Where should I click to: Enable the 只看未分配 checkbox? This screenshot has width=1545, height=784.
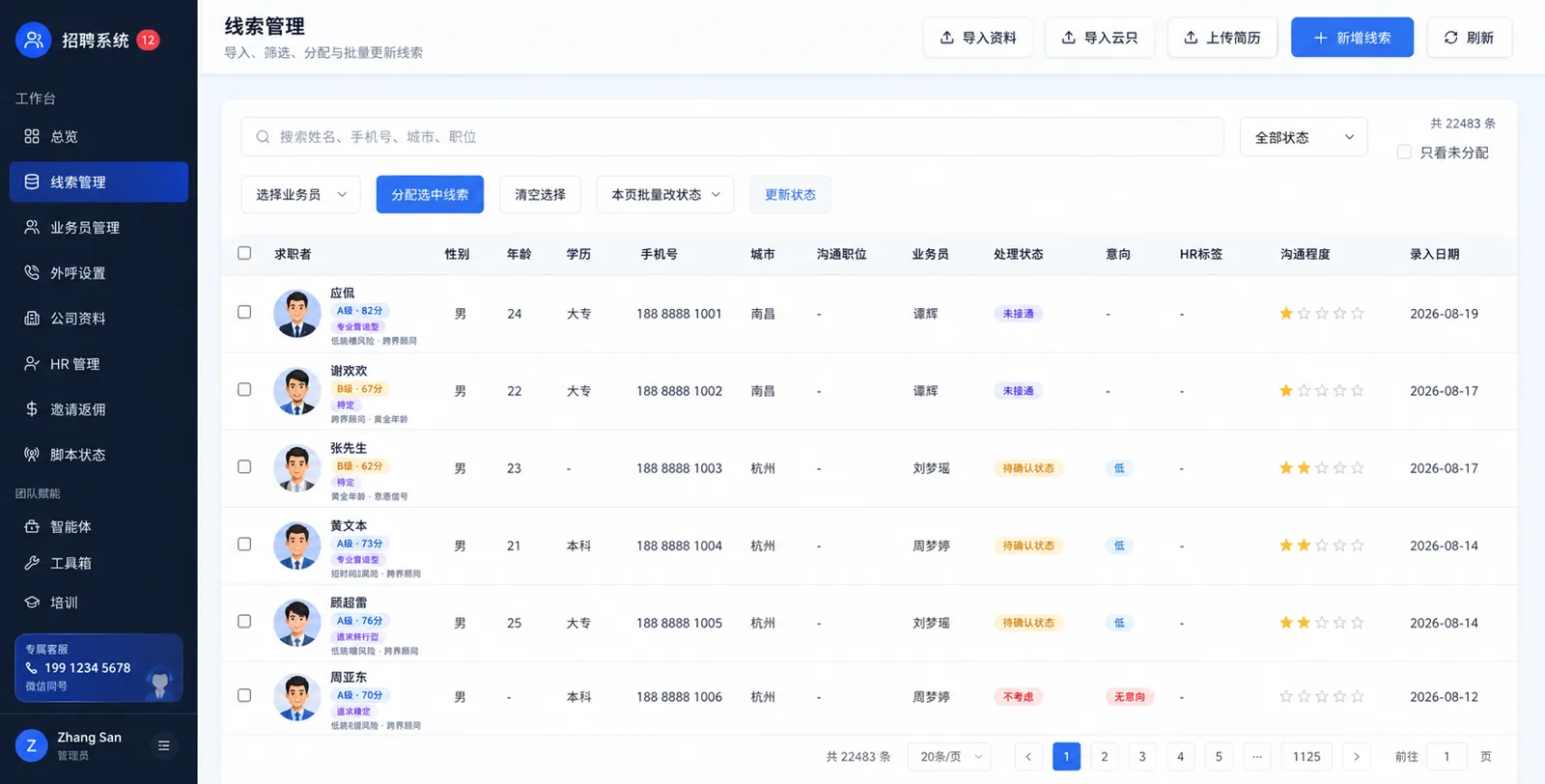click(1404, 153)
